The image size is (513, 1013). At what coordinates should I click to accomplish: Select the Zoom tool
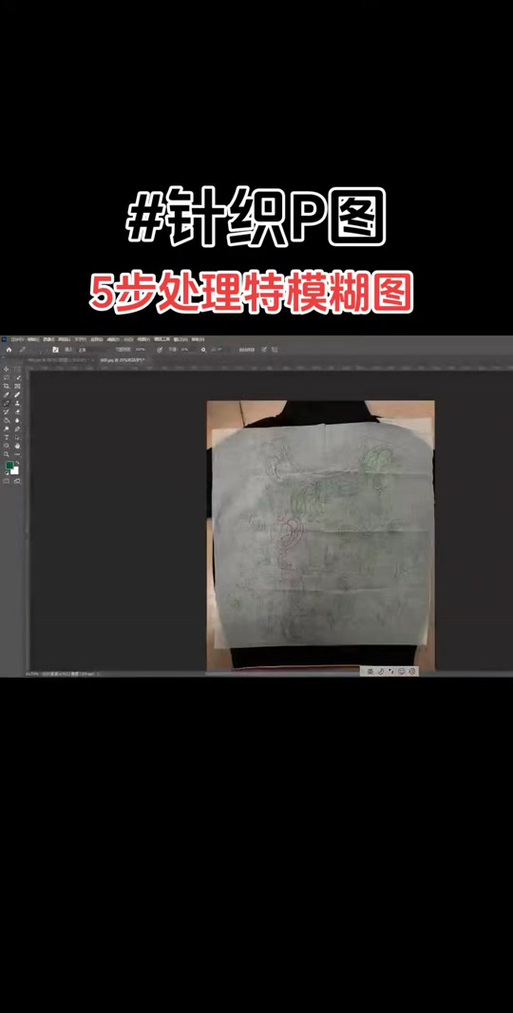click(x=6, y=454)
